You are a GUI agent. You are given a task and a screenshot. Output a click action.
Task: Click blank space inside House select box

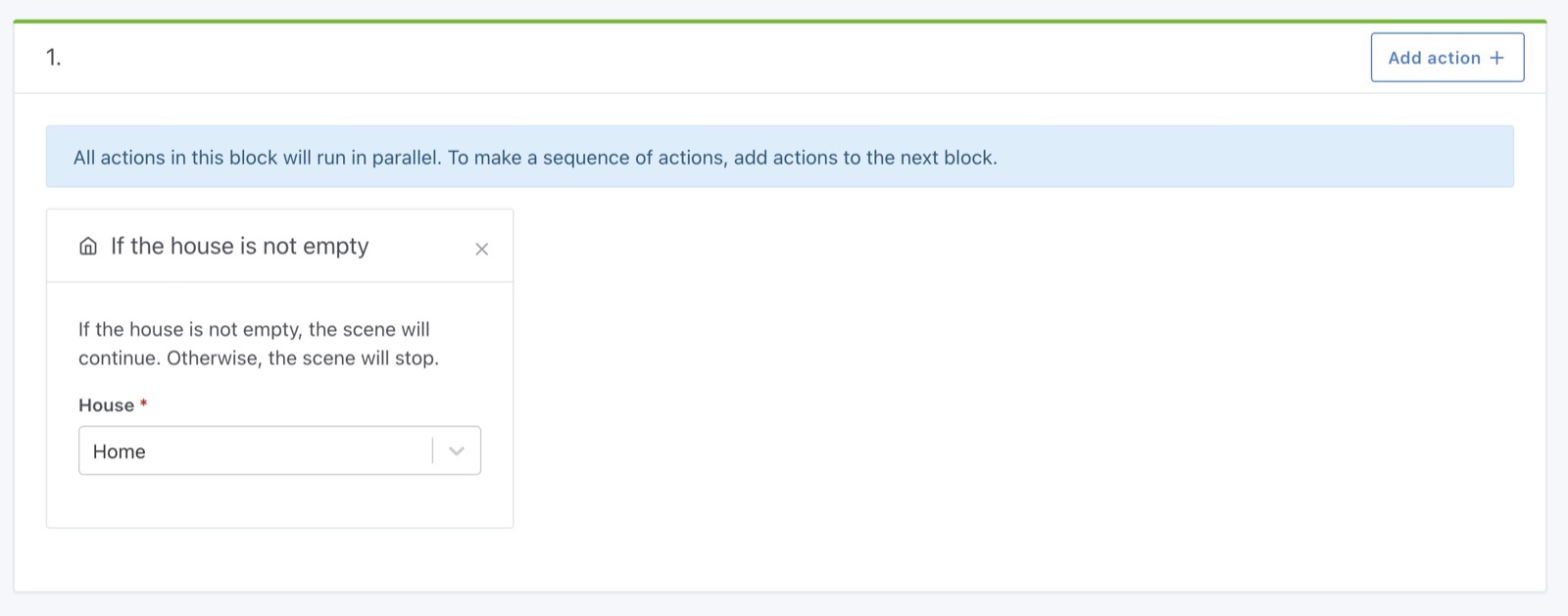294,451
